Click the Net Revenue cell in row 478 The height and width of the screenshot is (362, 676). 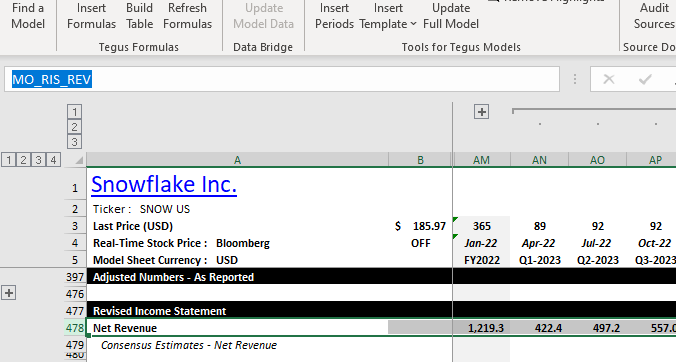click(x=237, y=328)
